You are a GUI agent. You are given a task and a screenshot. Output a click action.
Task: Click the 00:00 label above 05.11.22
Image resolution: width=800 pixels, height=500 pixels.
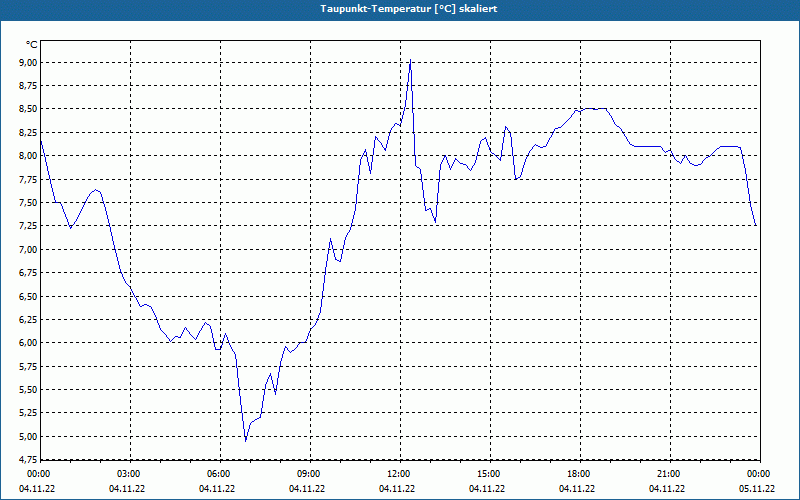(x=759, y=474)
